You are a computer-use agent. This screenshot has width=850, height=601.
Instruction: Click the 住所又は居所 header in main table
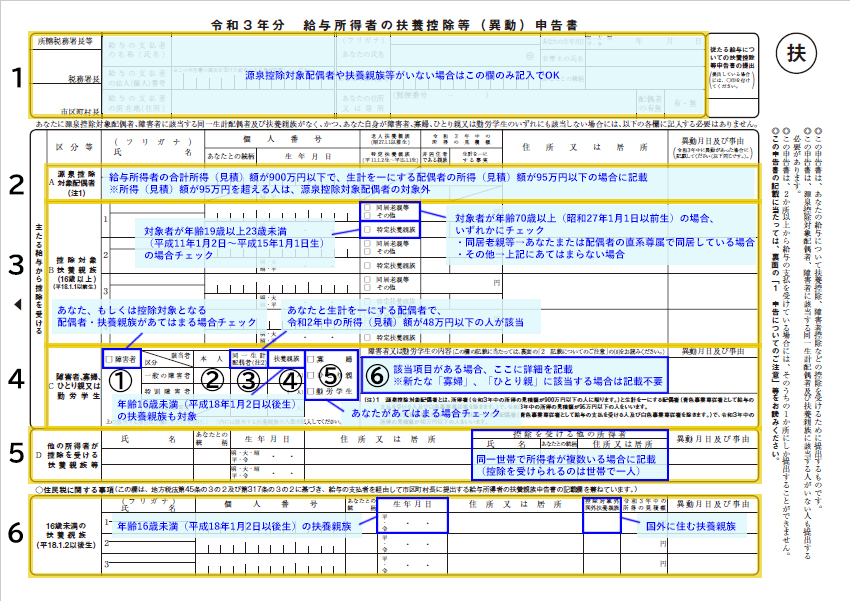(x=585, y=147)
